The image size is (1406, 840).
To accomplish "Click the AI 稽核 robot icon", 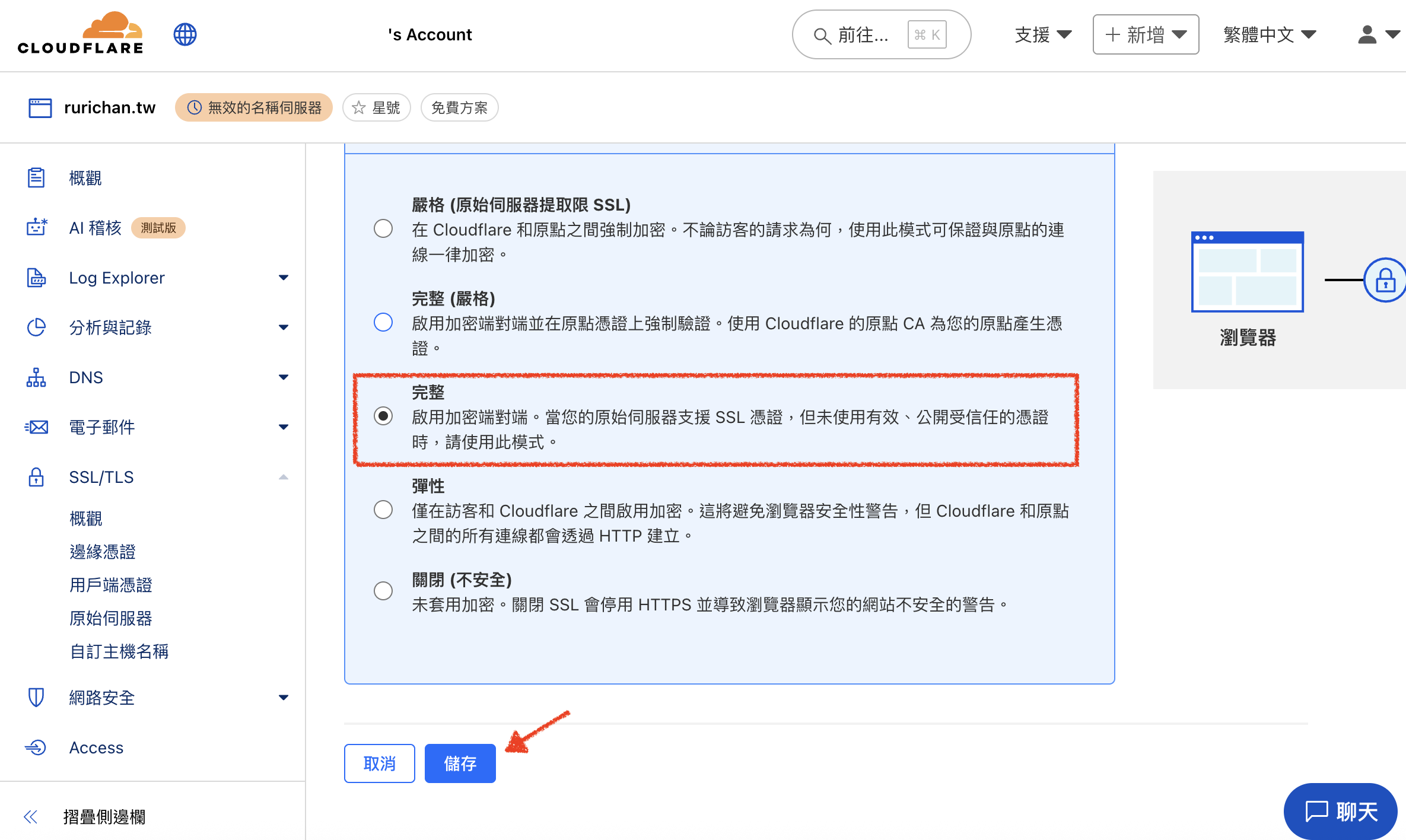I will (36, 227).
